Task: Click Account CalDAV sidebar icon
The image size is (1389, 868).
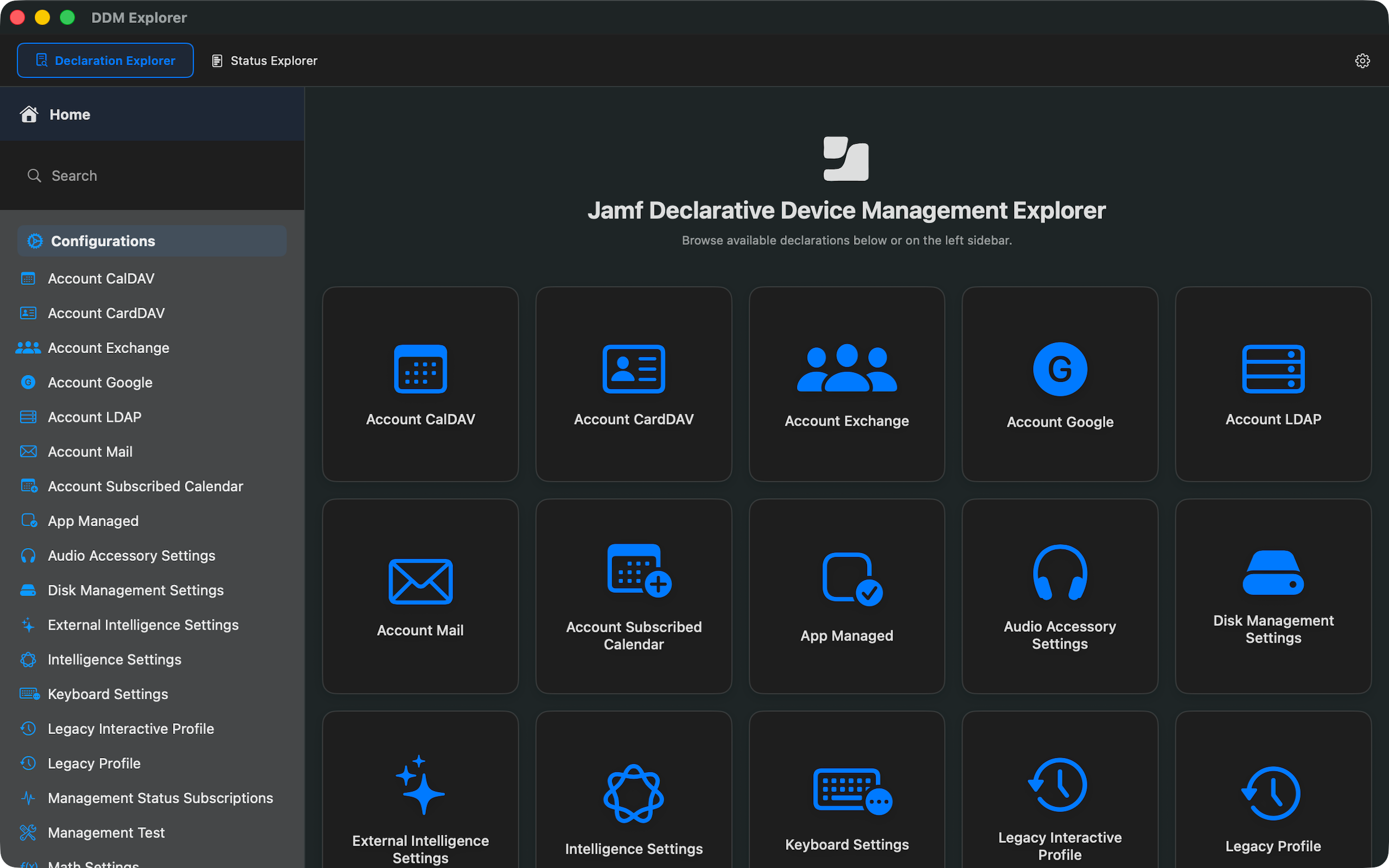Action: click(x=28, y=278)
